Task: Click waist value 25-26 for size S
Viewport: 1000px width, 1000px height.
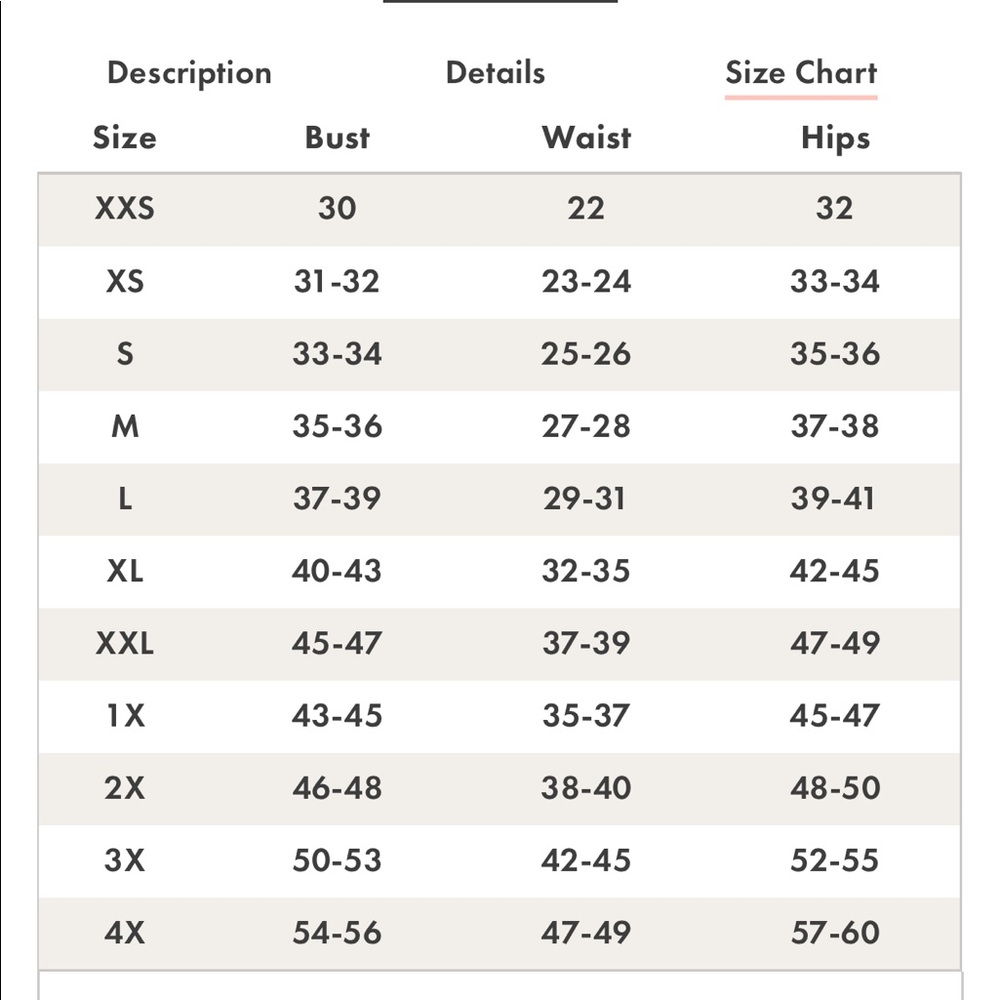Action: tap(586, 353)
